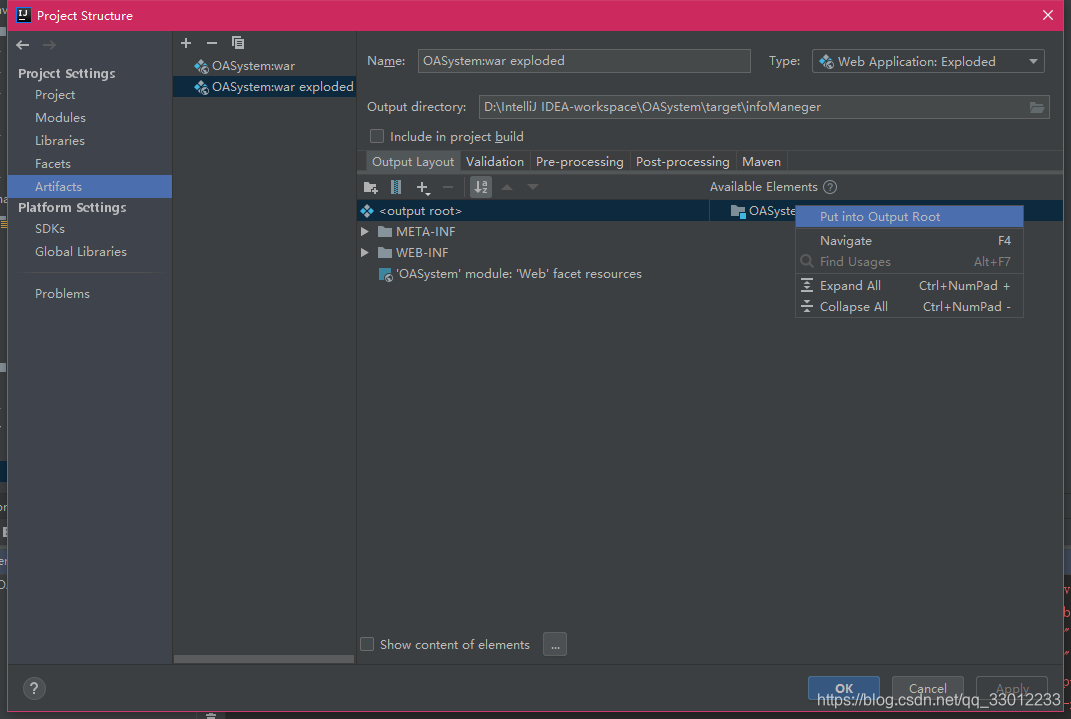Add a copy of element via the layout plus icon
This screenshot has width=1071, height=719.
[423, 188]
